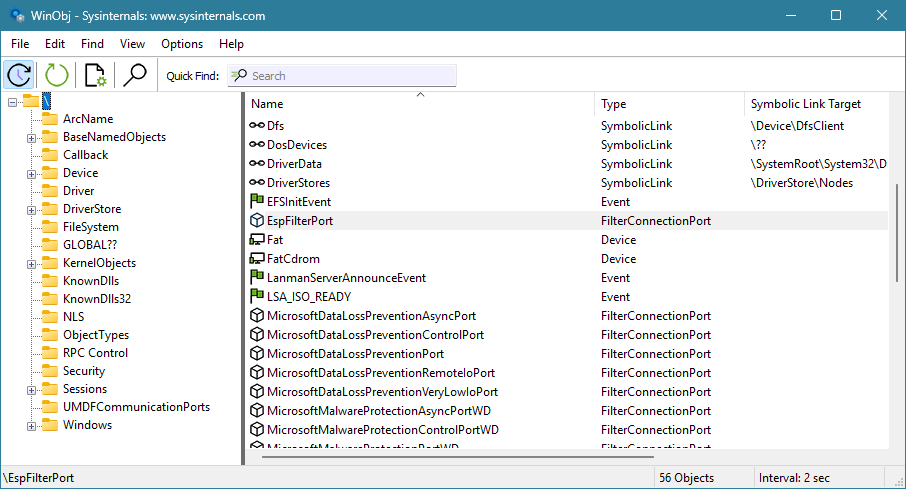Click the DosDevices symbolic link icon
This screenshot has height=489, width=906.
257,145
